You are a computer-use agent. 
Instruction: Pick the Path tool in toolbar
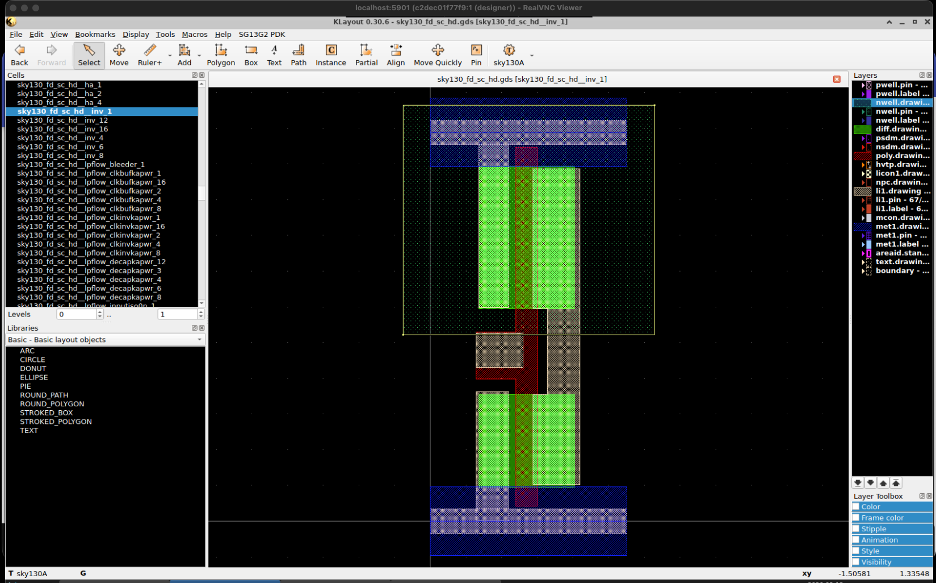coord(298,54)
